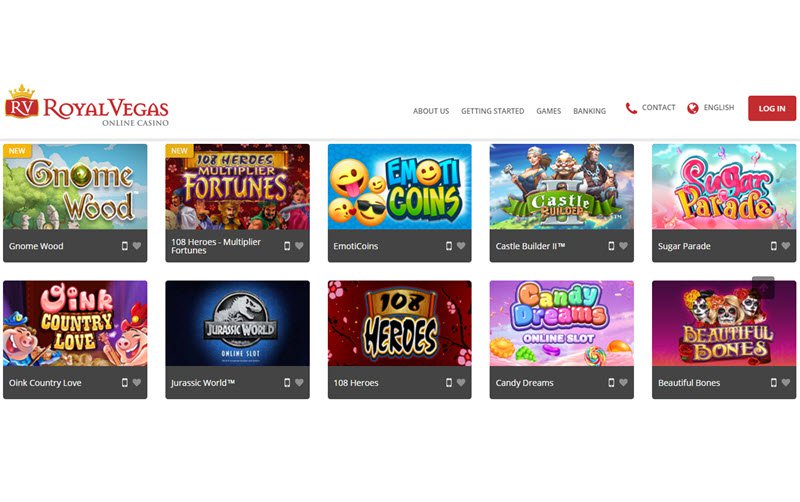Viewport: 800px width, 502px height.
Task: Open the English language selector
Action: tap(718, 108)
